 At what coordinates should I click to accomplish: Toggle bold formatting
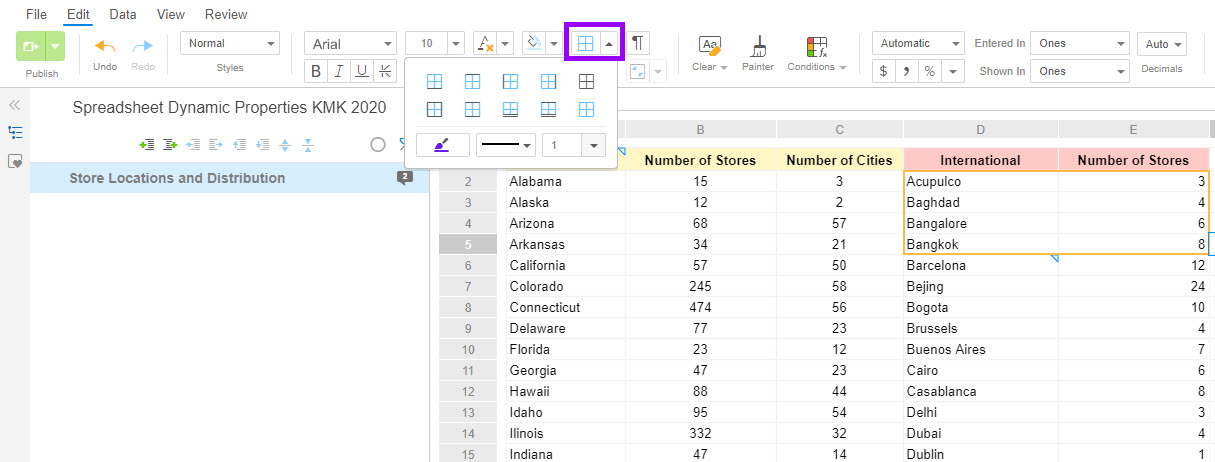316,71
